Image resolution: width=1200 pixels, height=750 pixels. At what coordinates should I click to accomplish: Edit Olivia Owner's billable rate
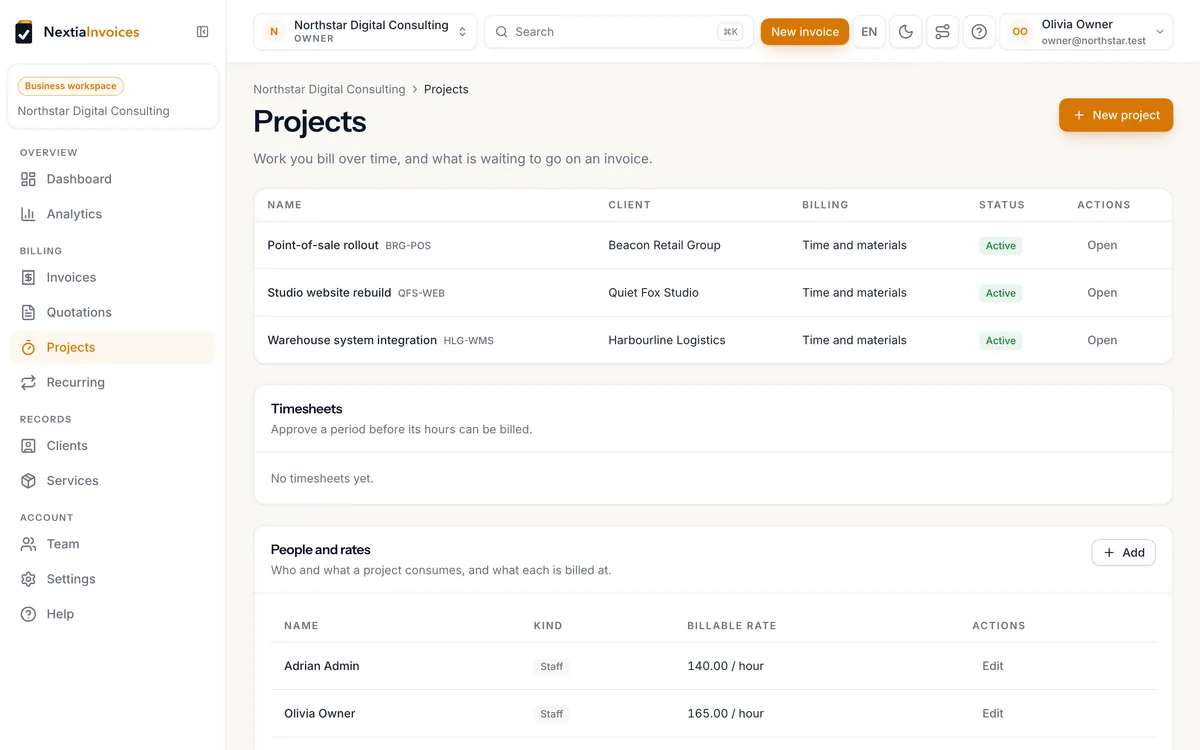[x=993, y=714]
